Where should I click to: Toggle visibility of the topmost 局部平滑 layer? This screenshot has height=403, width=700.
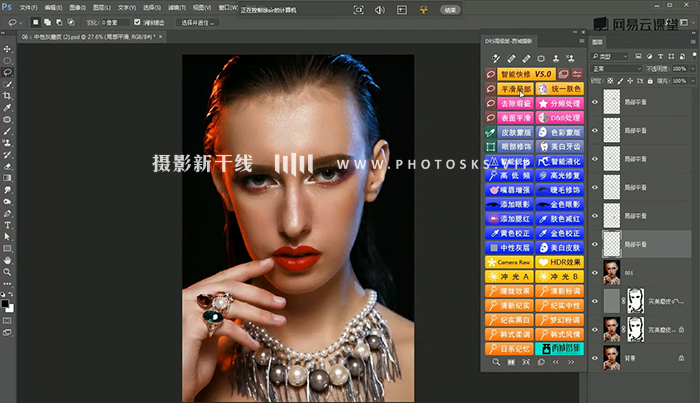pyautogui.click(x=595, y=102)
